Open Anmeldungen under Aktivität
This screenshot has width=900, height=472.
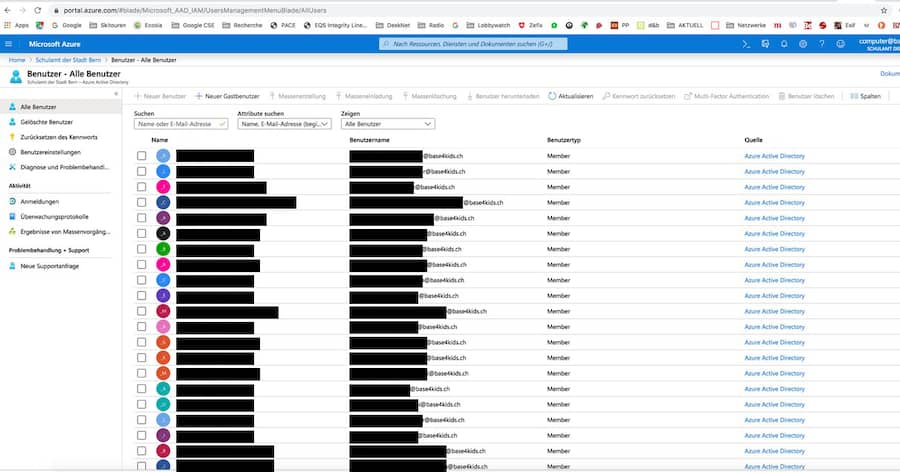40,202
